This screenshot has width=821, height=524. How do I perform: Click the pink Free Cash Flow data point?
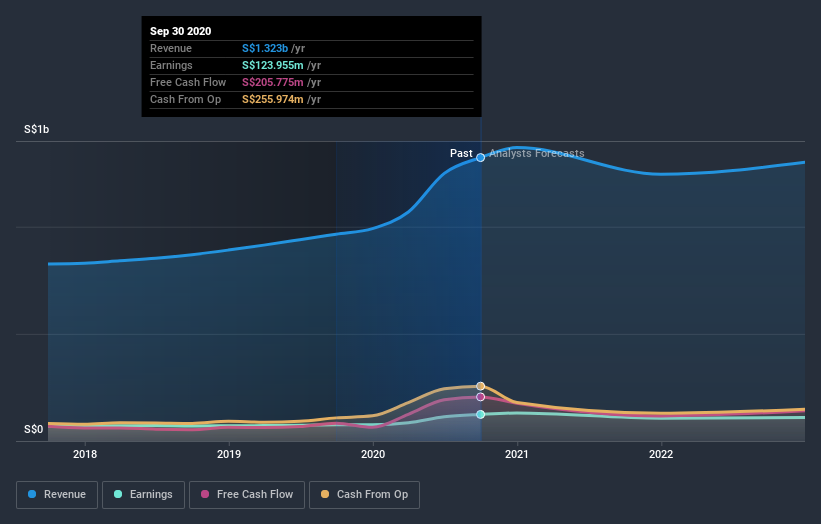coord(480,397)
